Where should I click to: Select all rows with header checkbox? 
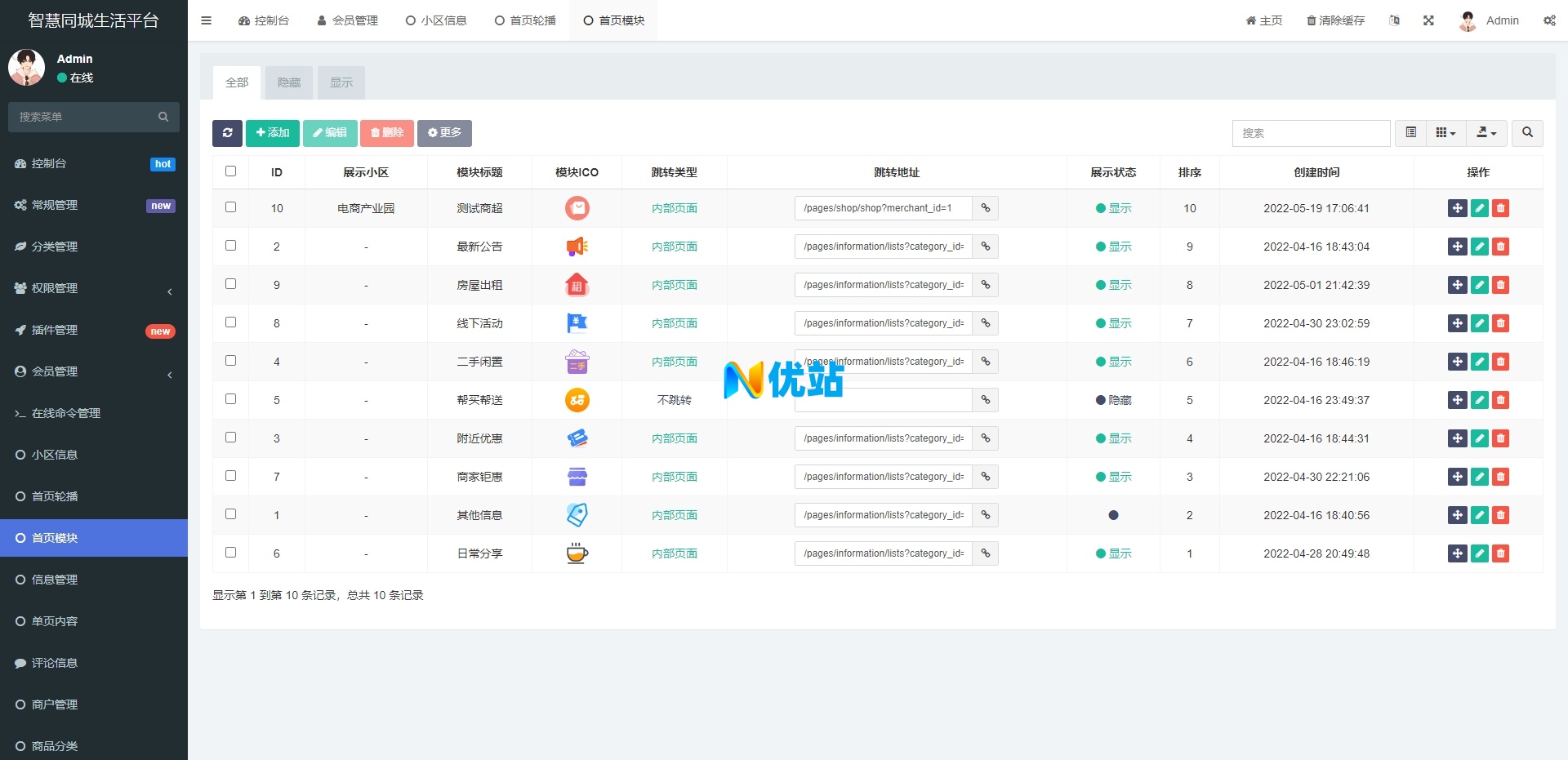tap(230, 171)
